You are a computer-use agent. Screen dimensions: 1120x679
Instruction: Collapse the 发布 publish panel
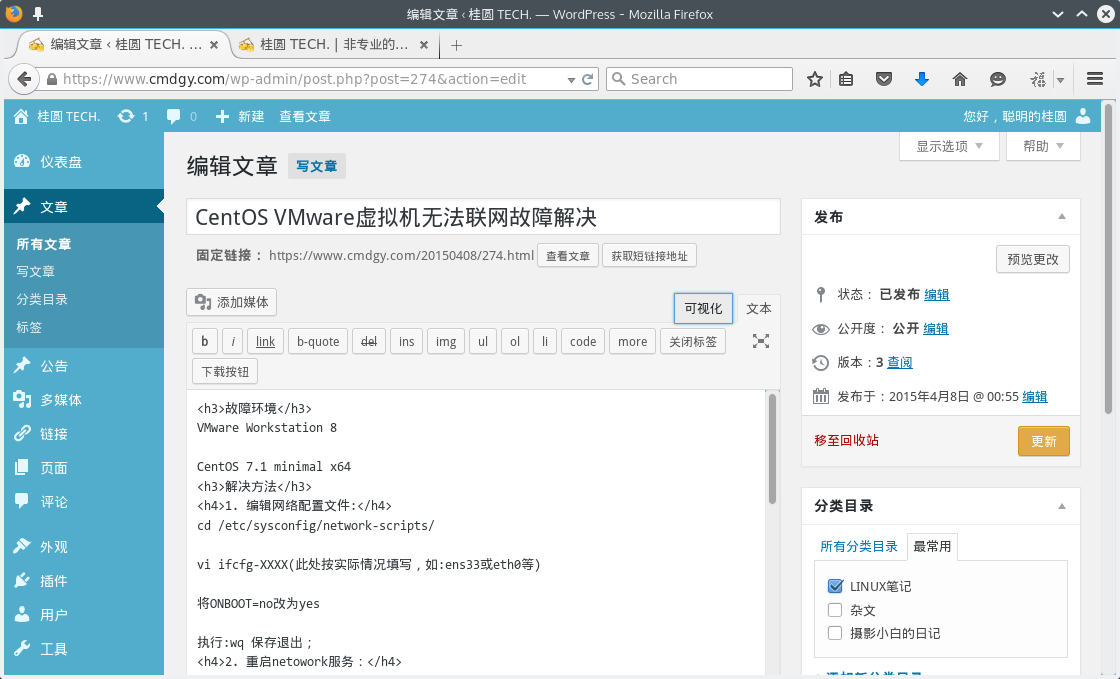point(1061,217)
